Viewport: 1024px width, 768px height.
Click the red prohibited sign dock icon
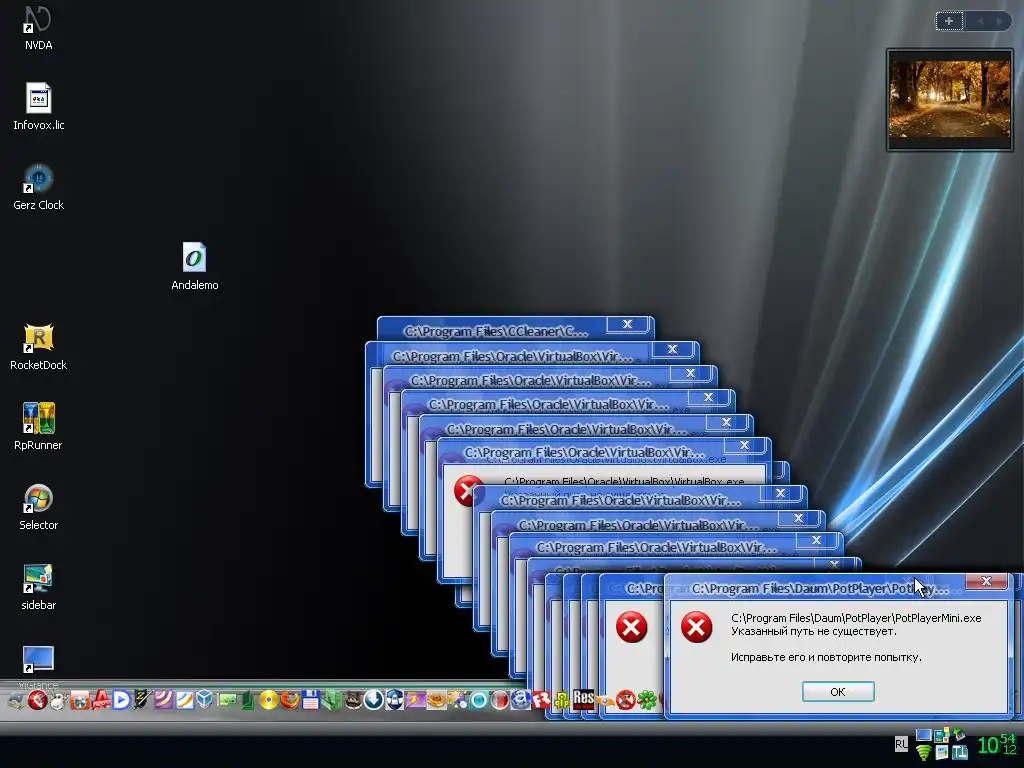(x=626, y=700)
